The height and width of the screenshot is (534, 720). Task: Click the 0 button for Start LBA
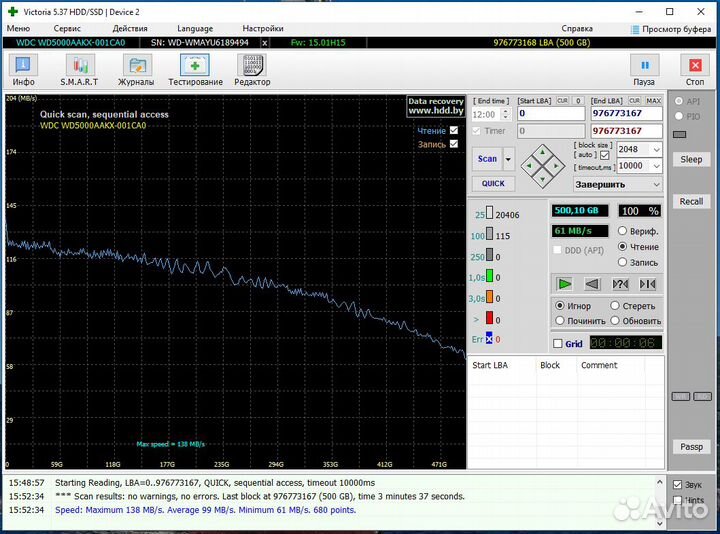(578, 101)
